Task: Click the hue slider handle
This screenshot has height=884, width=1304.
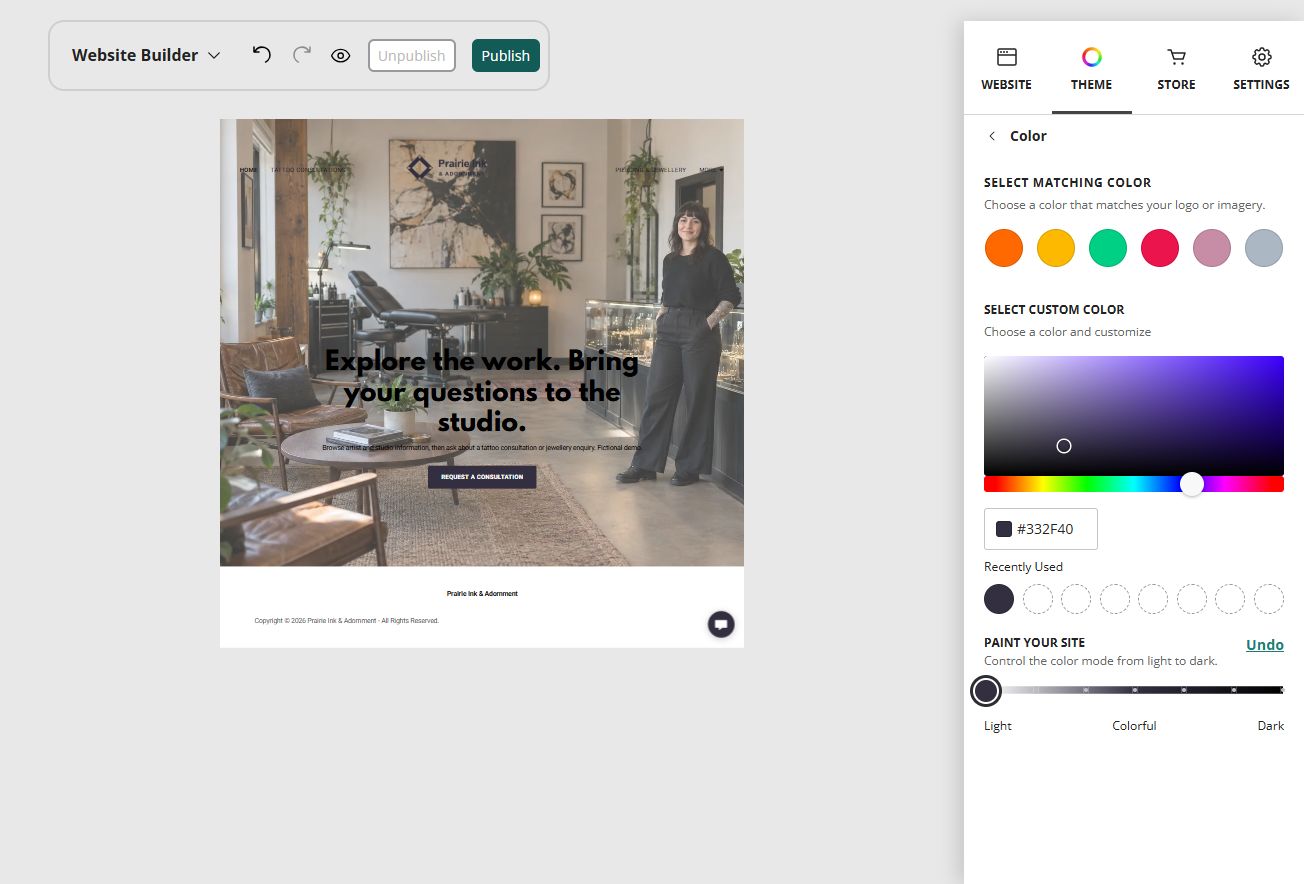Action: [1192, 484]
